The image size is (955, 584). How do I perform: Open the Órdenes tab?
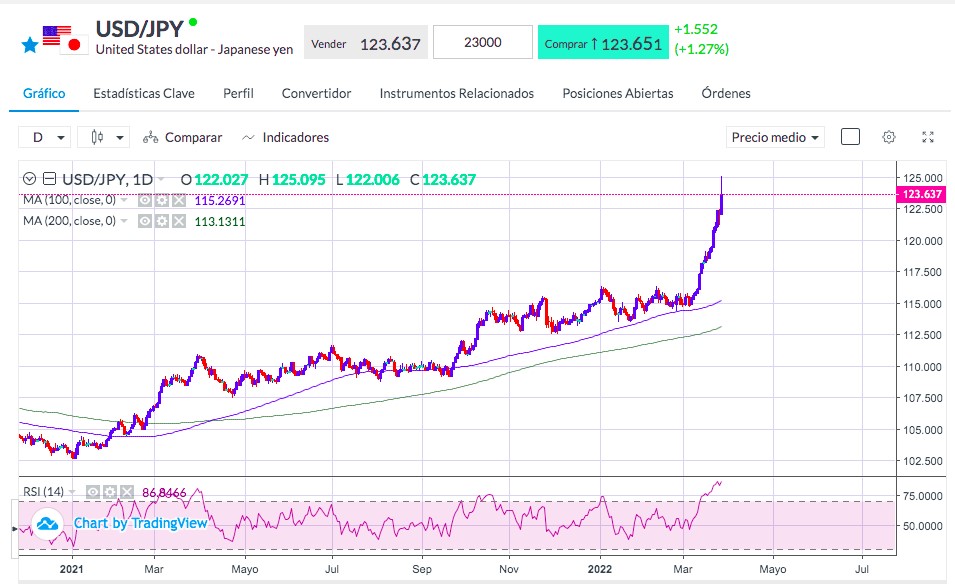(725, 93)
